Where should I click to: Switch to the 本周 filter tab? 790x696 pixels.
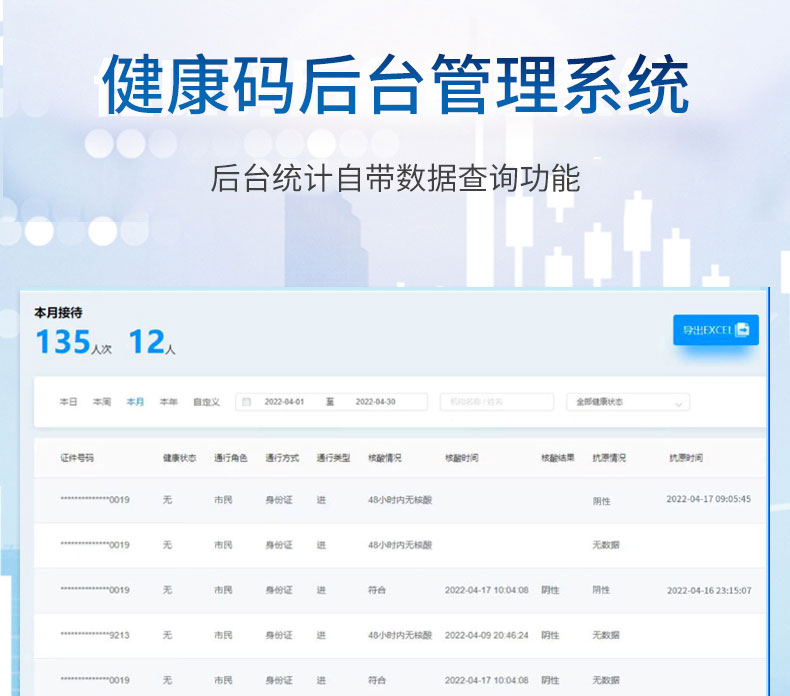click(x=101, y=402)
